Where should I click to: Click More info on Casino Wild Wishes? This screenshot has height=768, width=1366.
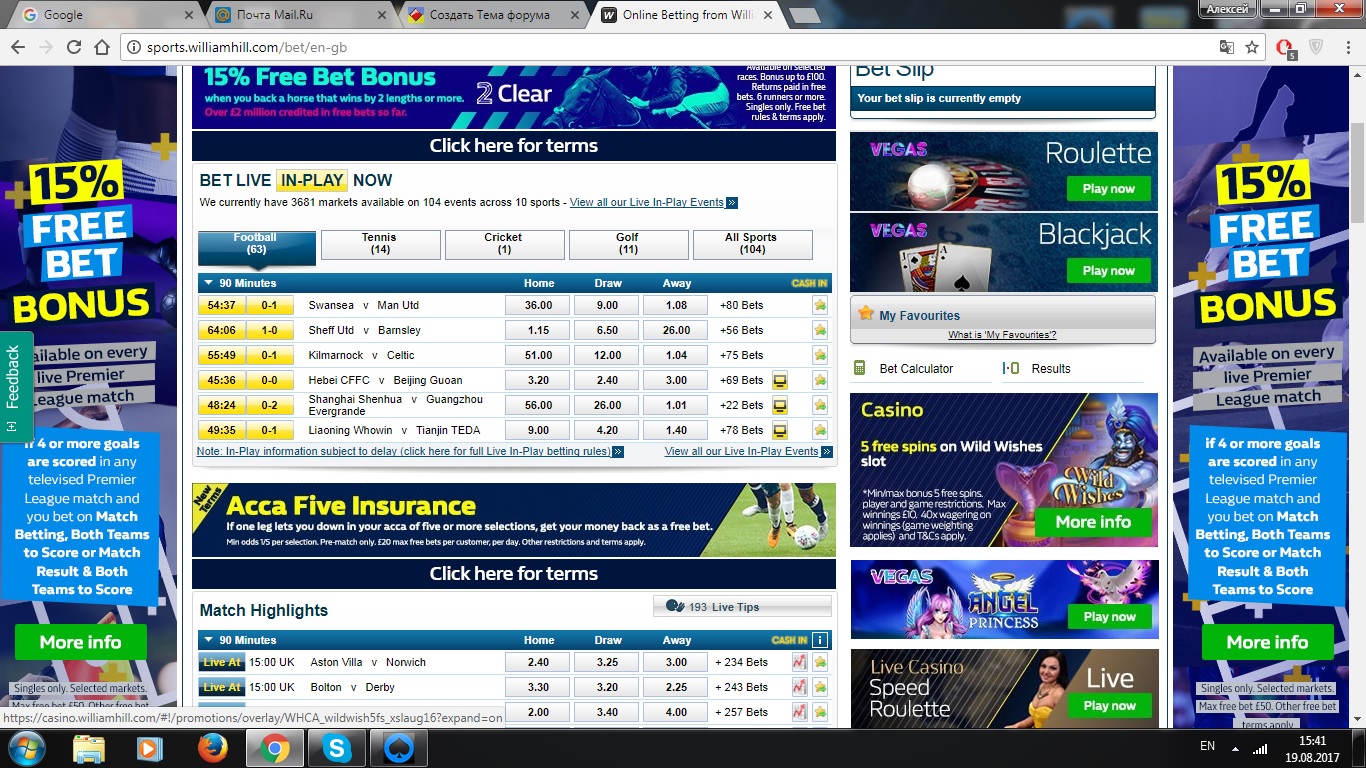click(x=1093, y=522)
